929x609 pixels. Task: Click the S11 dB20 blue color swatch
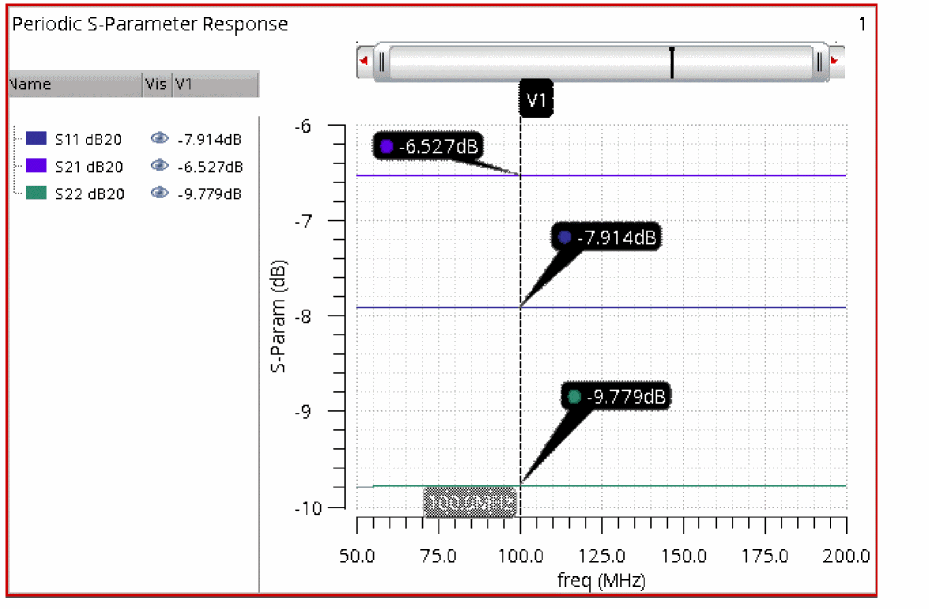coord(36,138)
